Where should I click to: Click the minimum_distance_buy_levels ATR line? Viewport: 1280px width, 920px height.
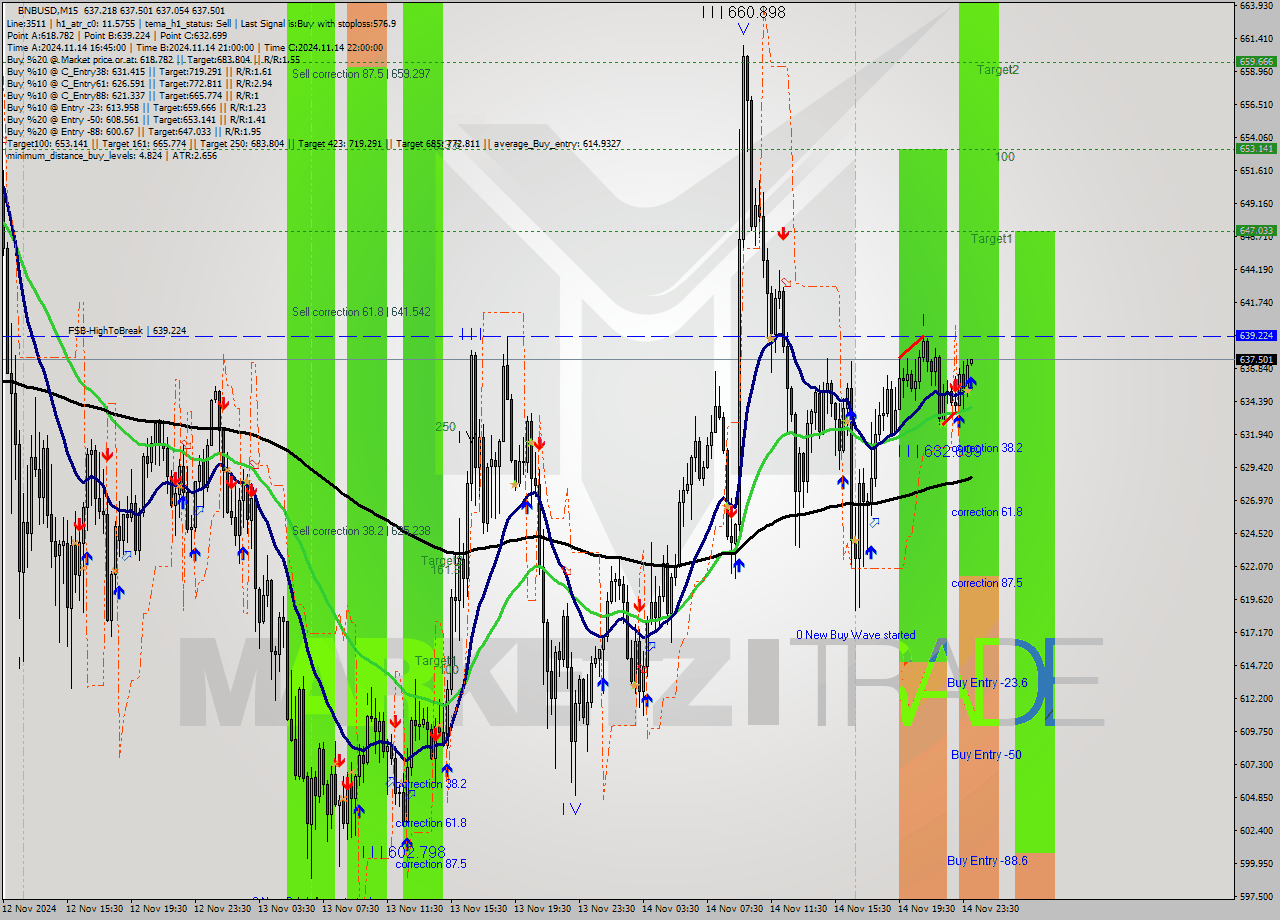pyautogui.click(x=111, y=156)
